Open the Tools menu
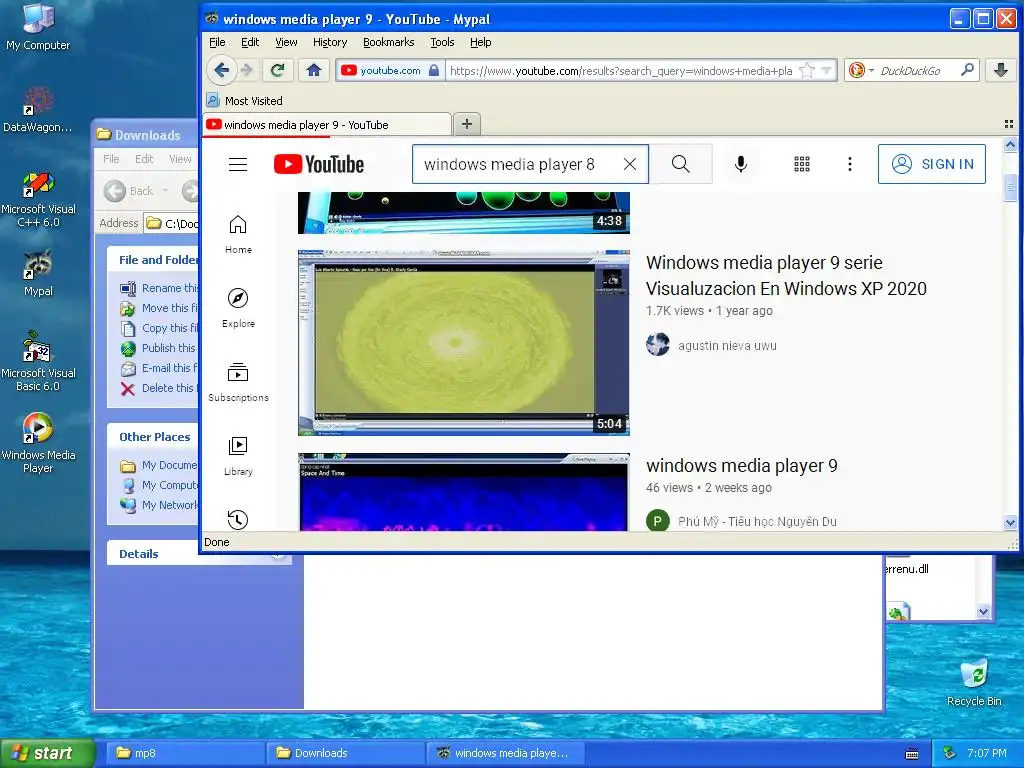 [x=442, y=42]
